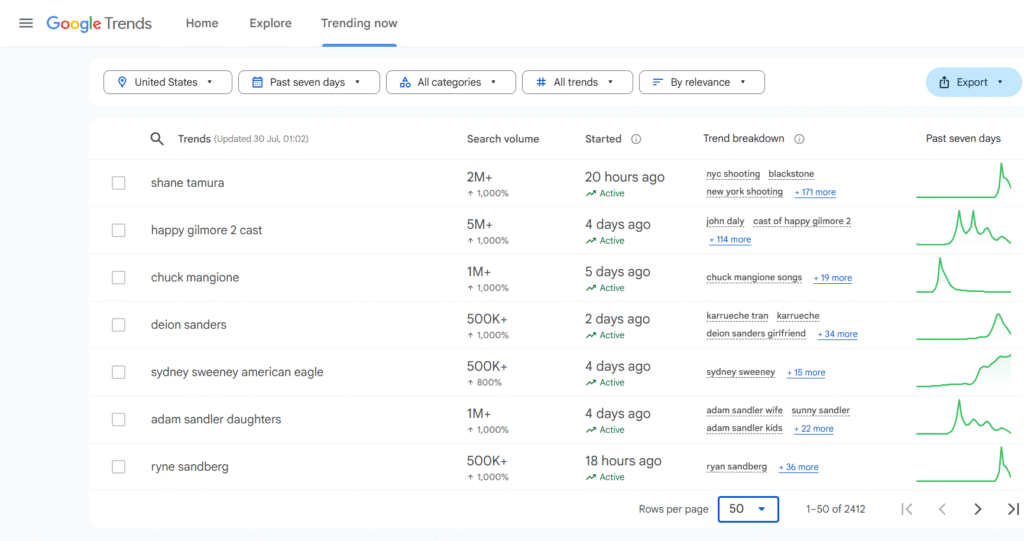Viewport: 1024px width, 541px height.
Task: Open the Past seven days time filter
Action: click(x=309, y=82)
